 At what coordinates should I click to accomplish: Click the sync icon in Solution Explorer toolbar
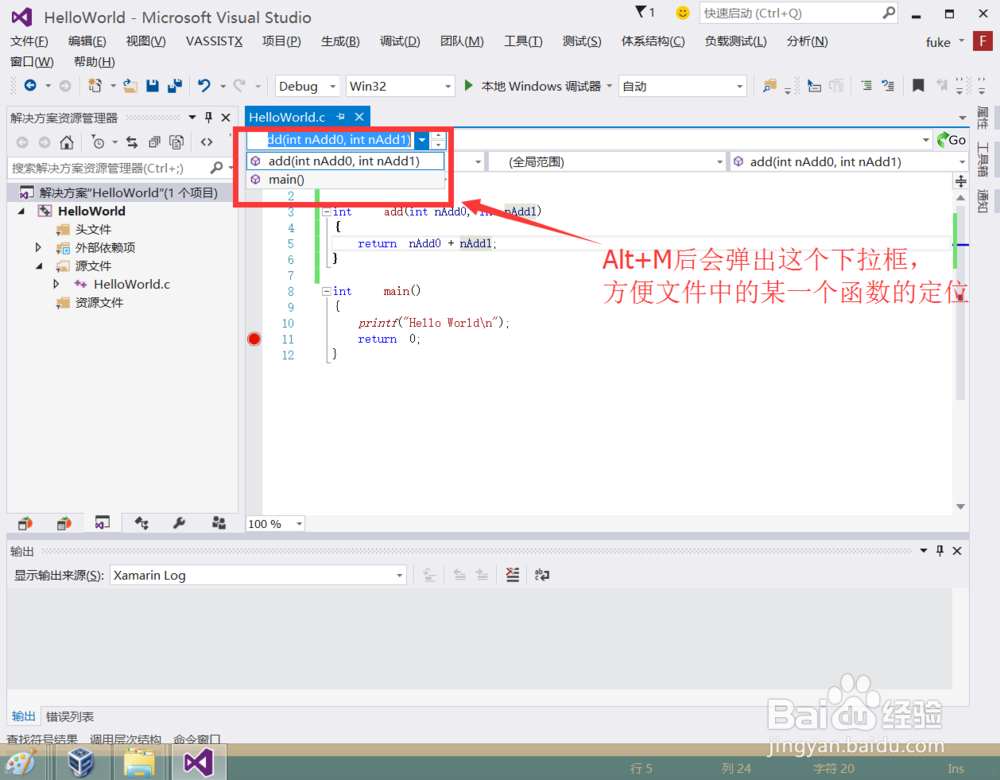click(x=132, y=142)
